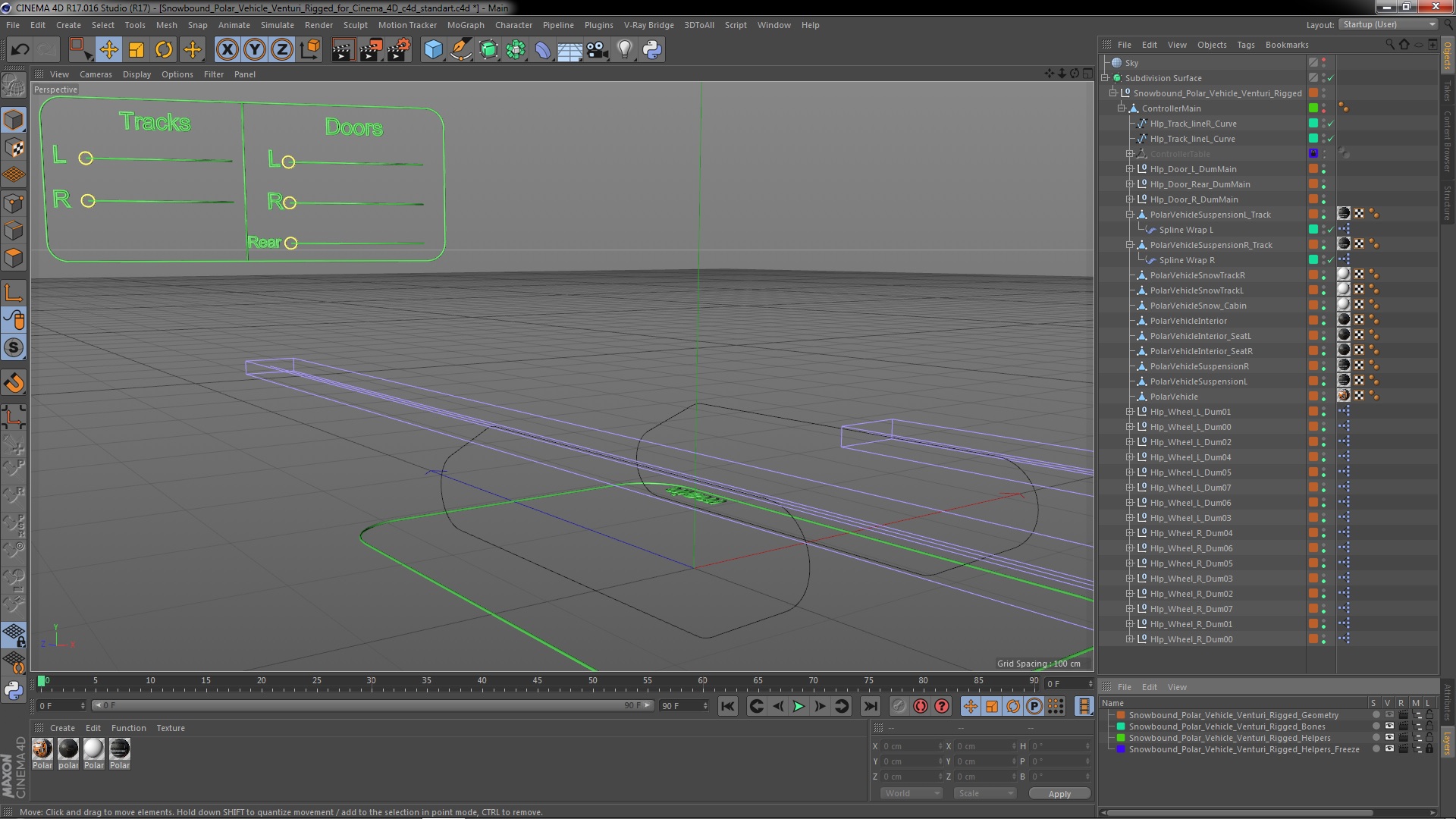The image size is (1456, 819).
Task: Click the Render to Picture Viewer icon
Action: click(370, 50)
